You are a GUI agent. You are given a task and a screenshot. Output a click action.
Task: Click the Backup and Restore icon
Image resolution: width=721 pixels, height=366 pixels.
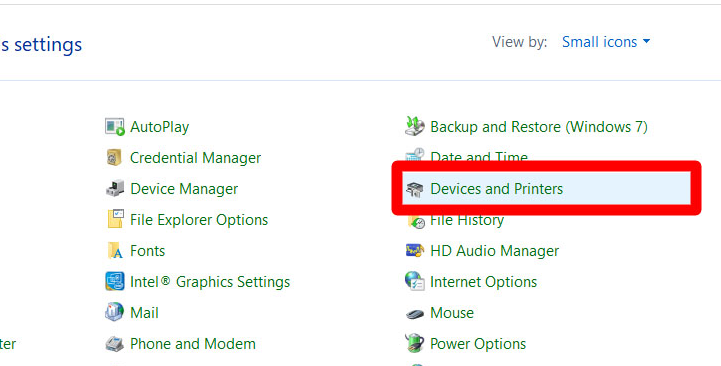click(x=415, y=126)
